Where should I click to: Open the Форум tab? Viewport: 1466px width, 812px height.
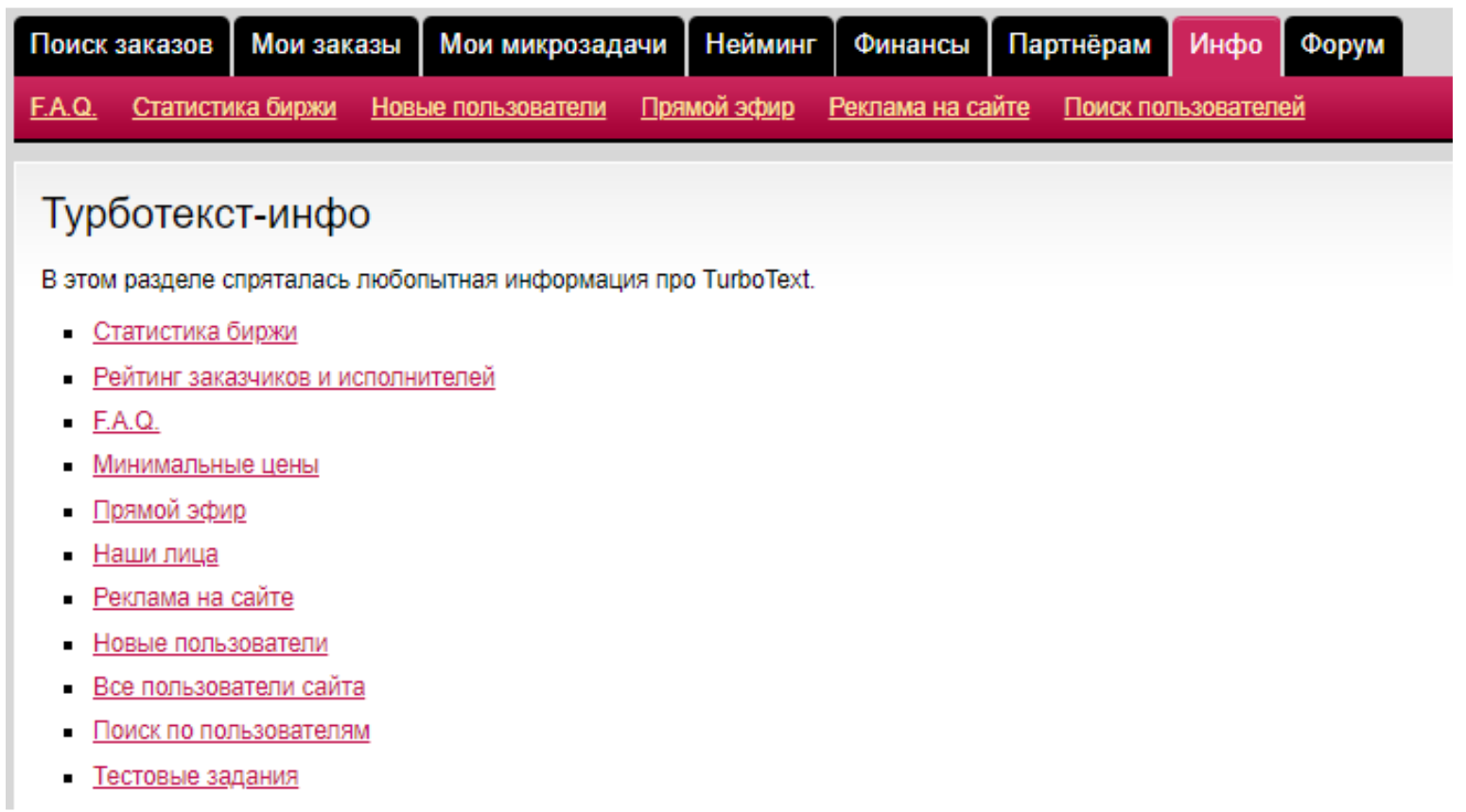point(1342,45)
